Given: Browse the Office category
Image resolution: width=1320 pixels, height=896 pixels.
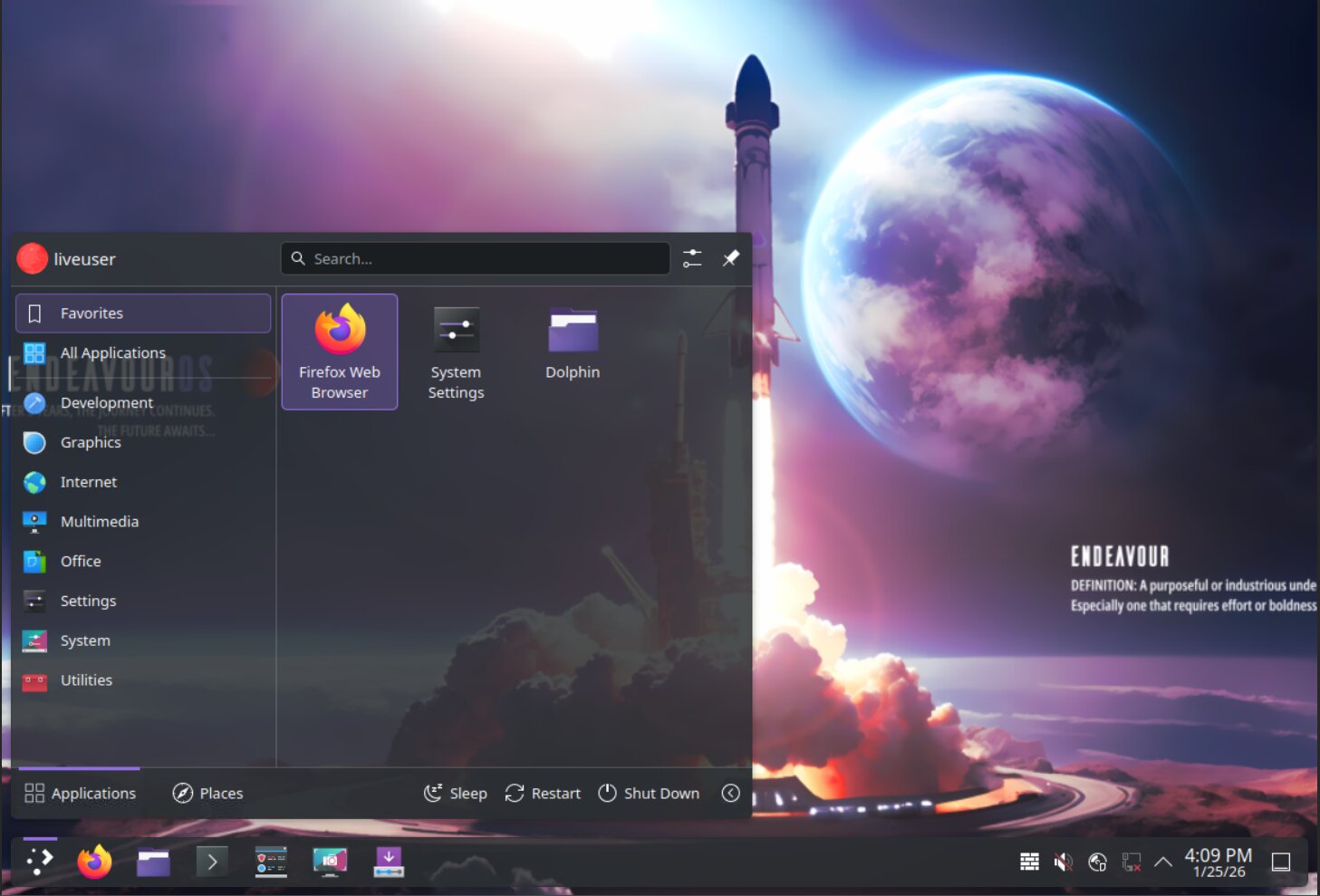Looking at the screenshot, I should coord(143,561).
